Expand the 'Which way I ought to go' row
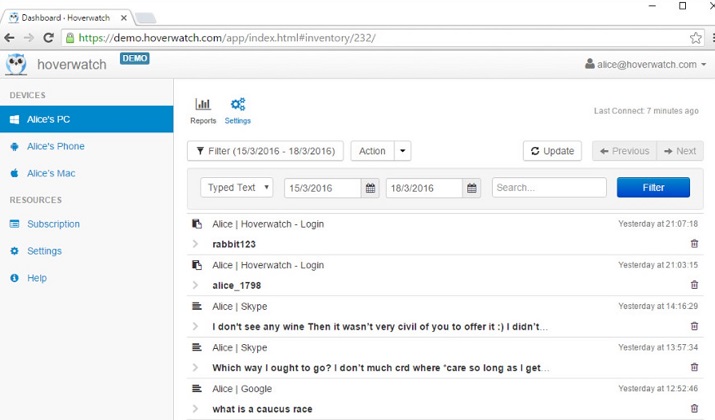This screenshot has height=420, width=715. coord(196,368)
